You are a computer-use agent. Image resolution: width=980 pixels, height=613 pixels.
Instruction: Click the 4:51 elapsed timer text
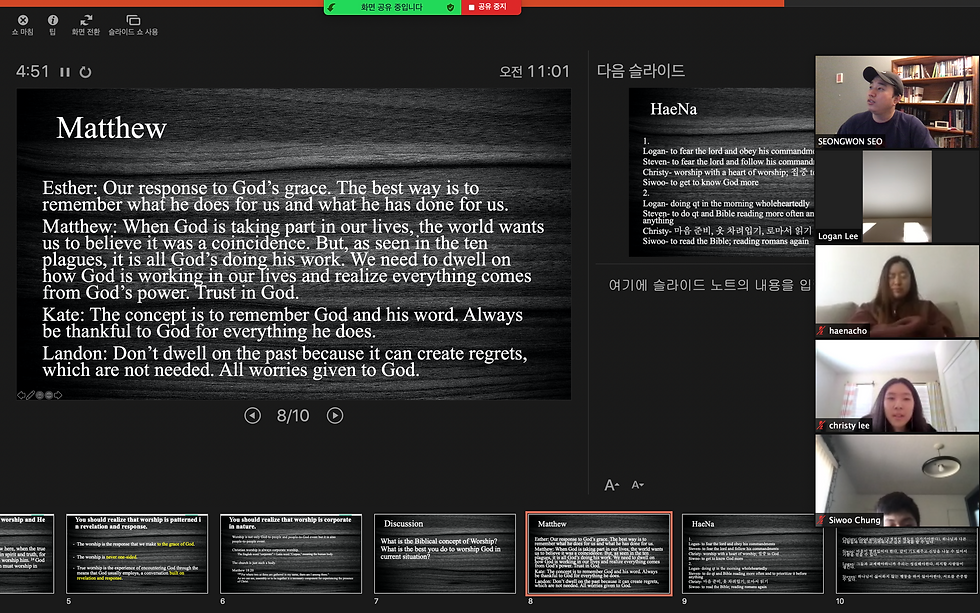(32, 72)
